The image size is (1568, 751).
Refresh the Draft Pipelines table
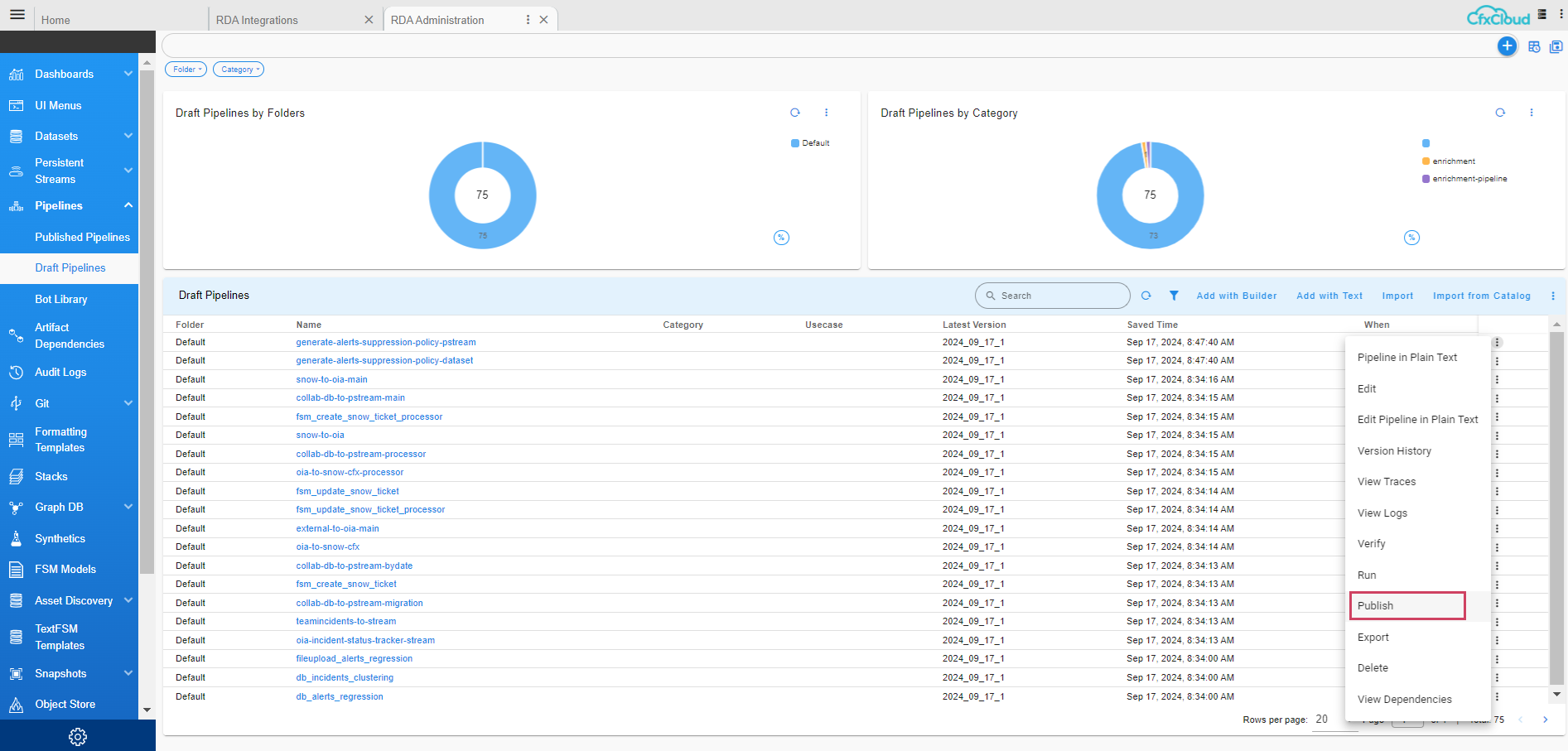1146,296
